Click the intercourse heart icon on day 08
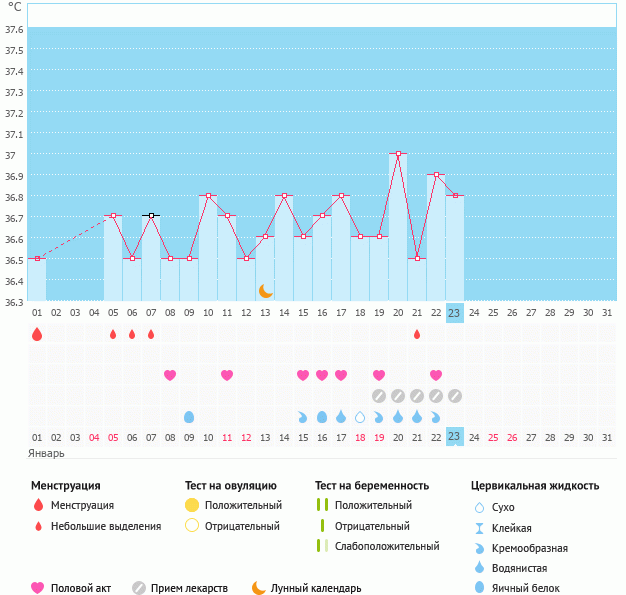The width and height of the screenshot is (626, 595). pos(170,375)
